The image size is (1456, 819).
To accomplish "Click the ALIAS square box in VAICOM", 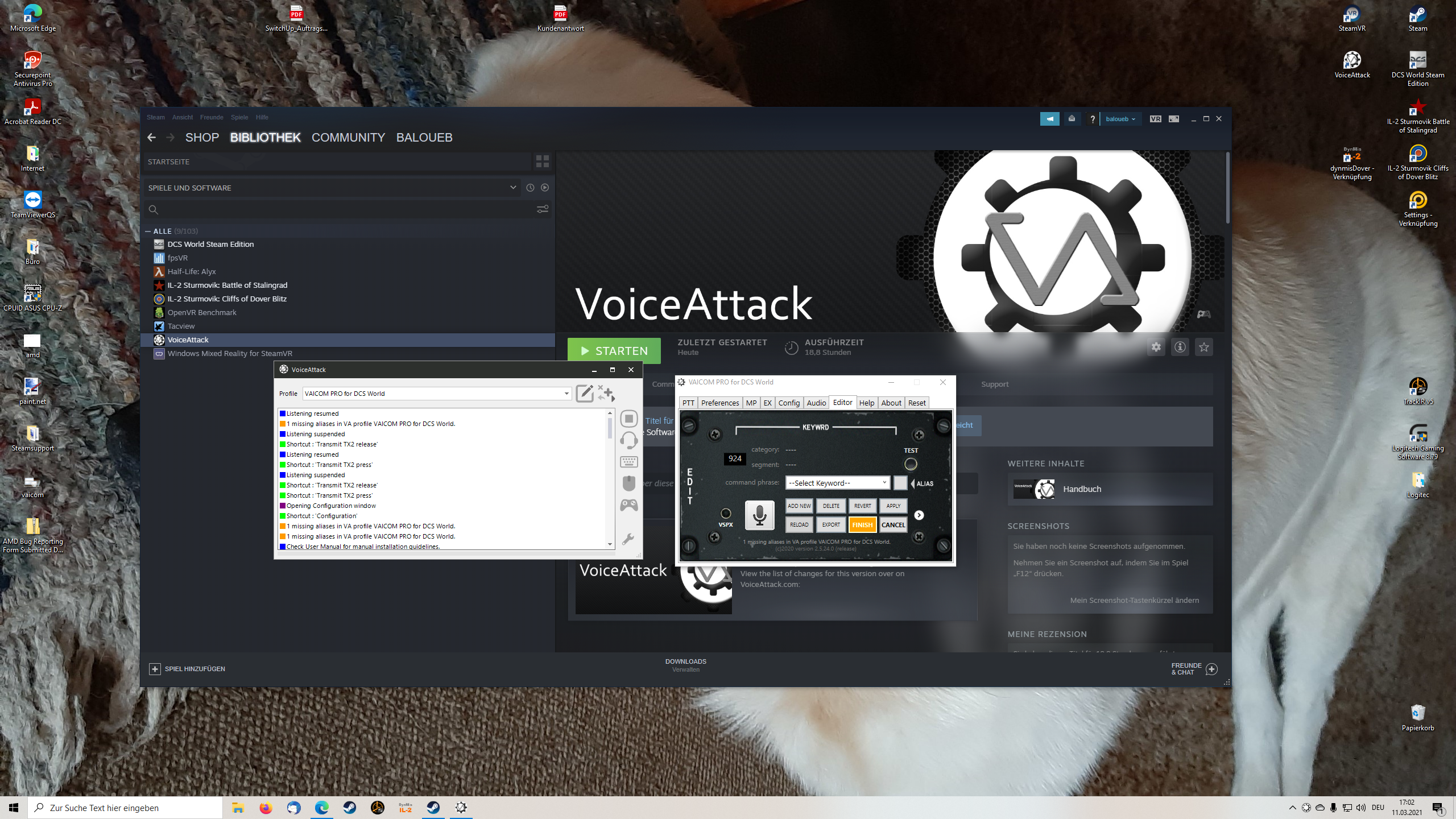I will pyautogui.click(x=900, y=483).
